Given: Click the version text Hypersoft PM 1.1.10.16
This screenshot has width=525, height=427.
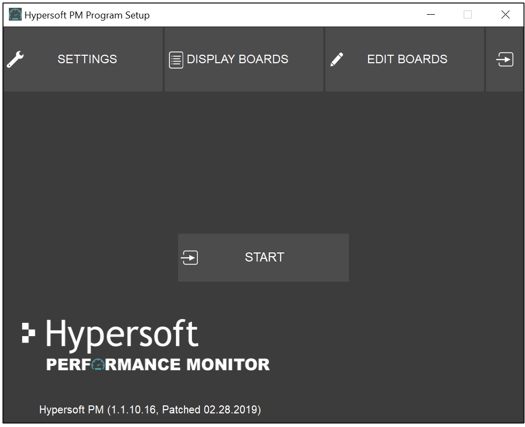Looking at the screenshot, I should 150,410.
